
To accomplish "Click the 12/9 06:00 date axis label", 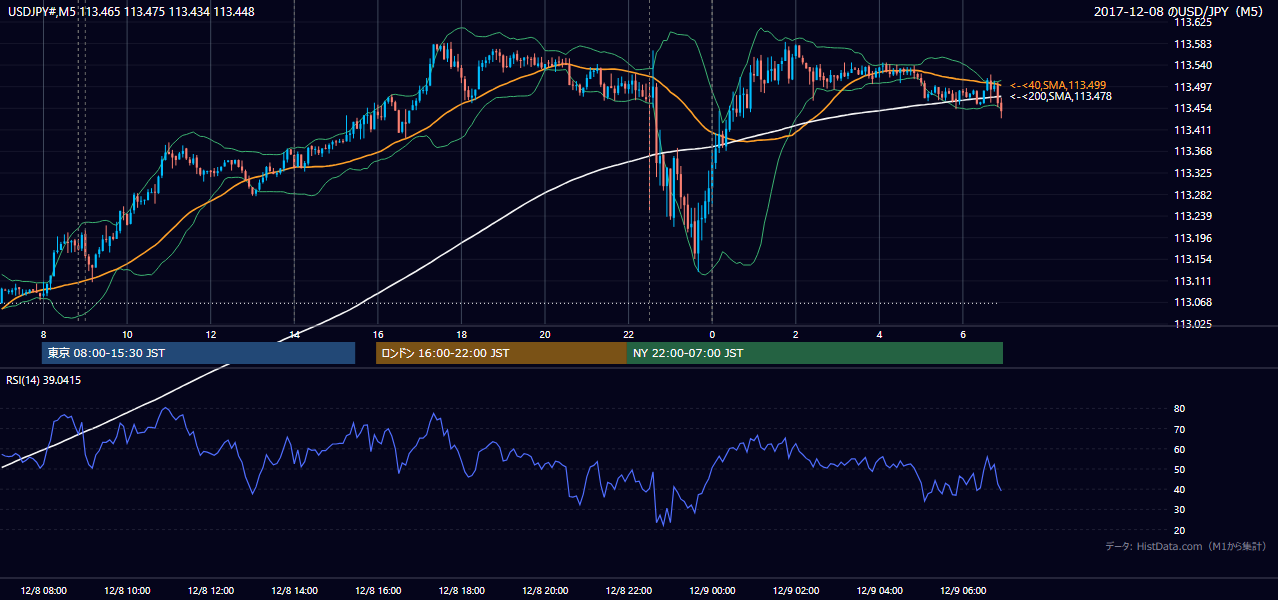I will pyautogui.click(x=962, y=591).
